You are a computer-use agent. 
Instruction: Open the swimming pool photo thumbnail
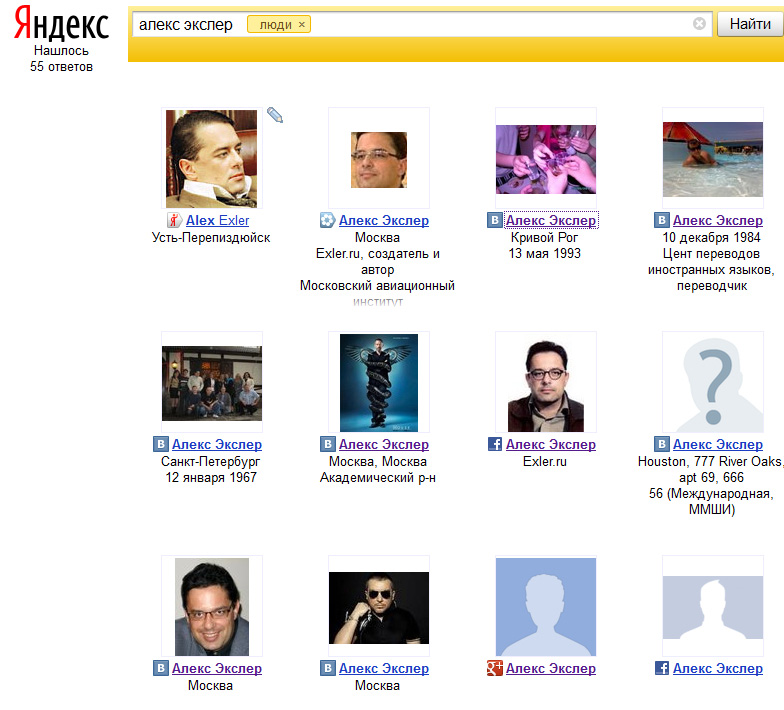coord(713,159)
